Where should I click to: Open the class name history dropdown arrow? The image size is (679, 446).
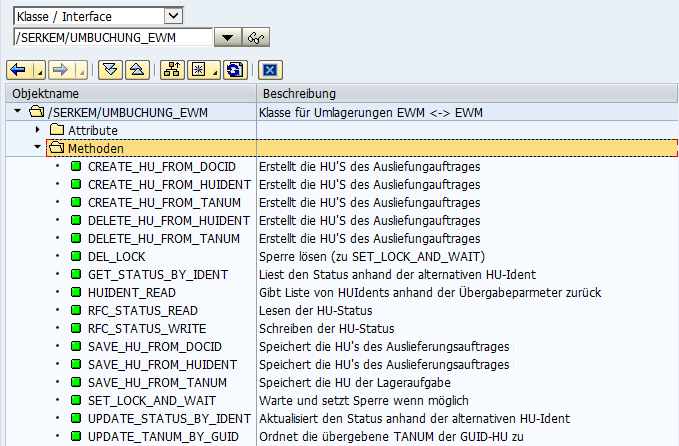tap(227, 38)
